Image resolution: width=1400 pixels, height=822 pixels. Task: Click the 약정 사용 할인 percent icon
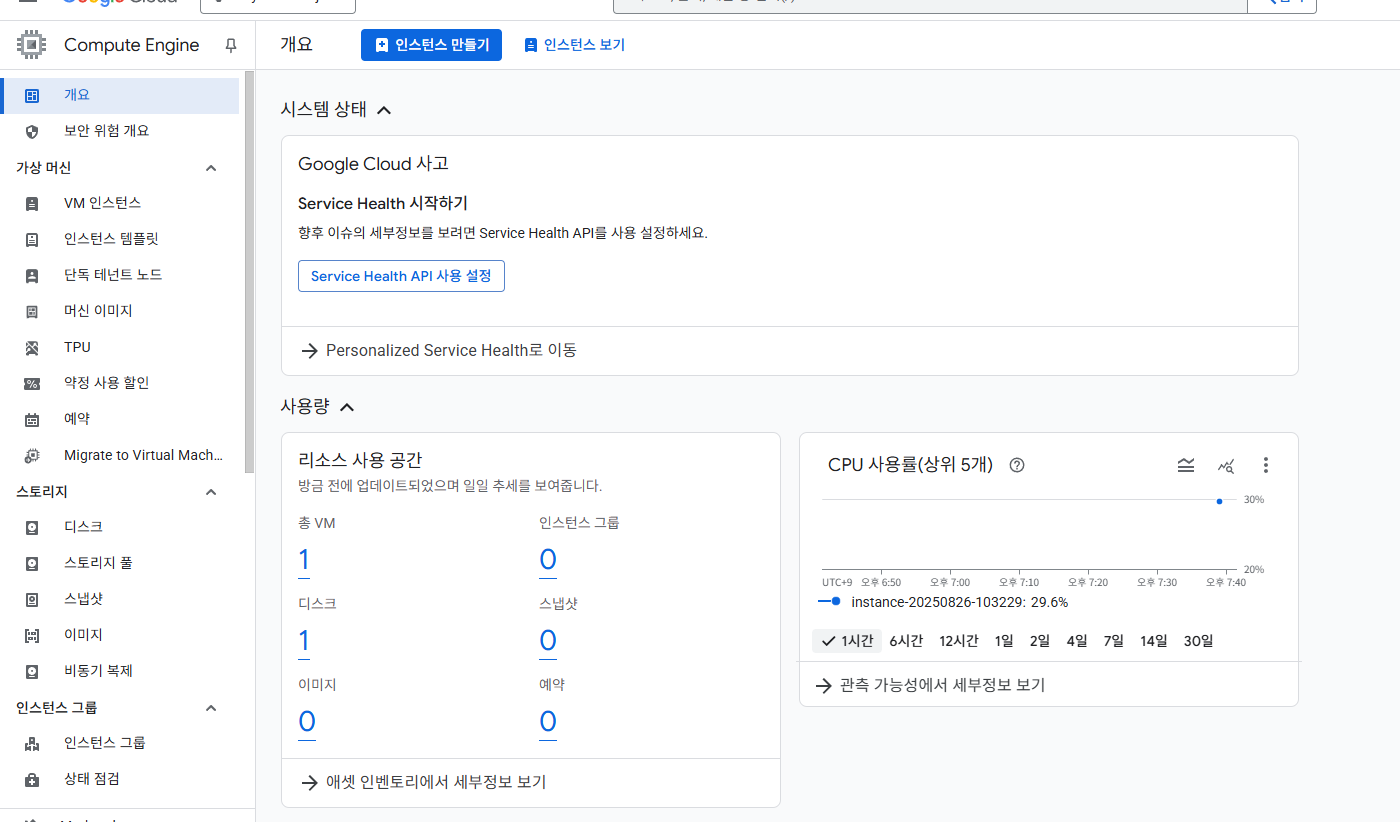point(32,383)
